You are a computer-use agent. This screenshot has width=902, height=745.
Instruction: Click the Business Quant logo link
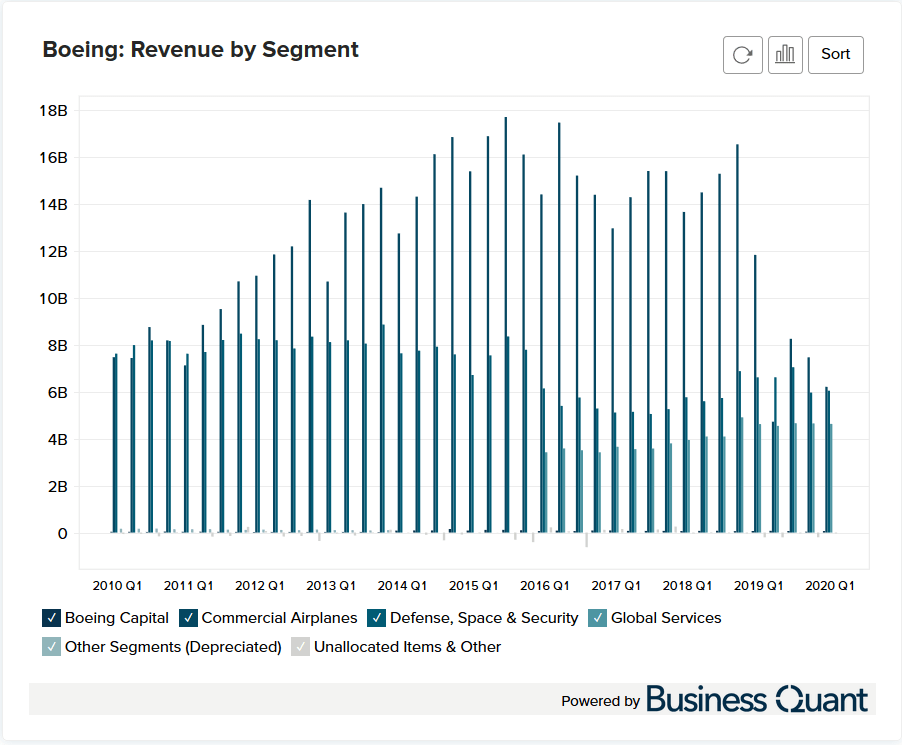click(757, 700)
